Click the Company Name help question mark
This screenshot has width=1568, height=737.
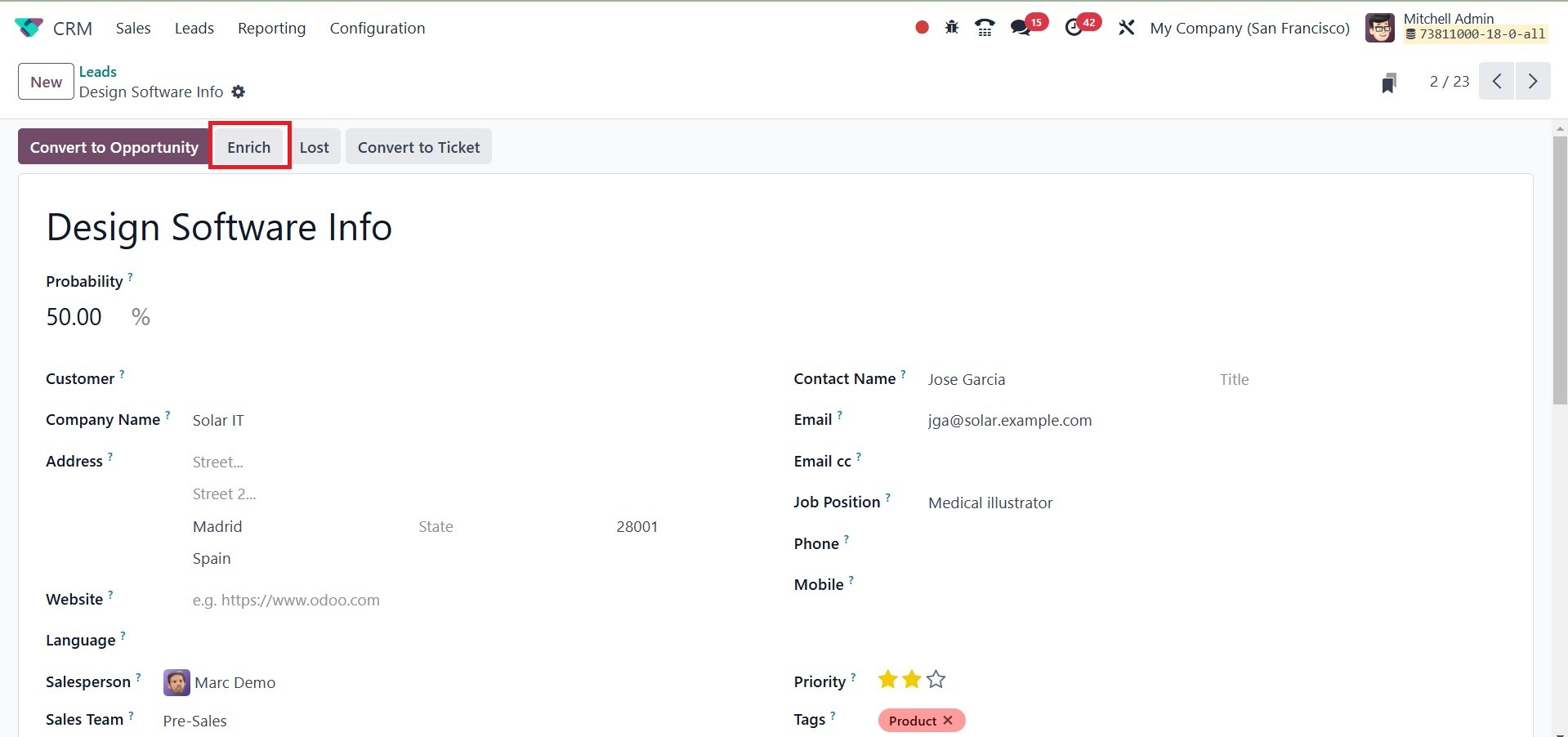pos(168,415)
